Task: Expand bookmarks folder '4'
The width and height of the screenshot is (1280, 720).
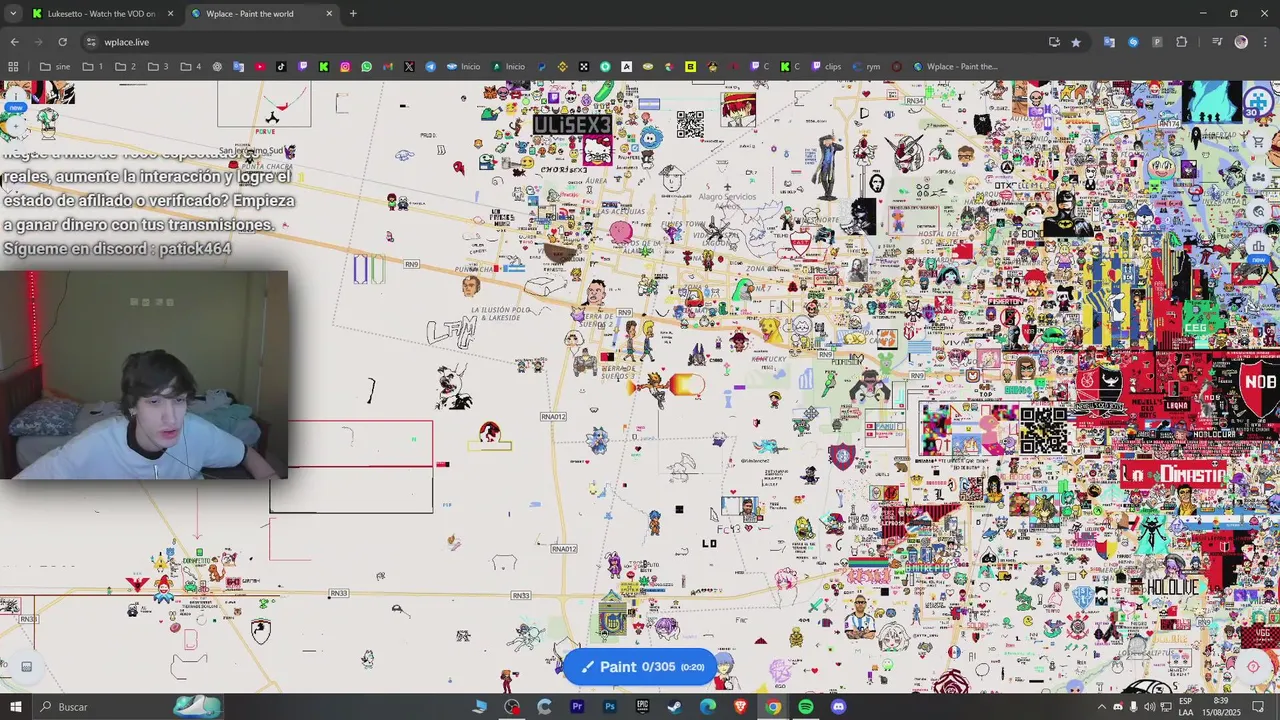Action: (x=191, y=67)
